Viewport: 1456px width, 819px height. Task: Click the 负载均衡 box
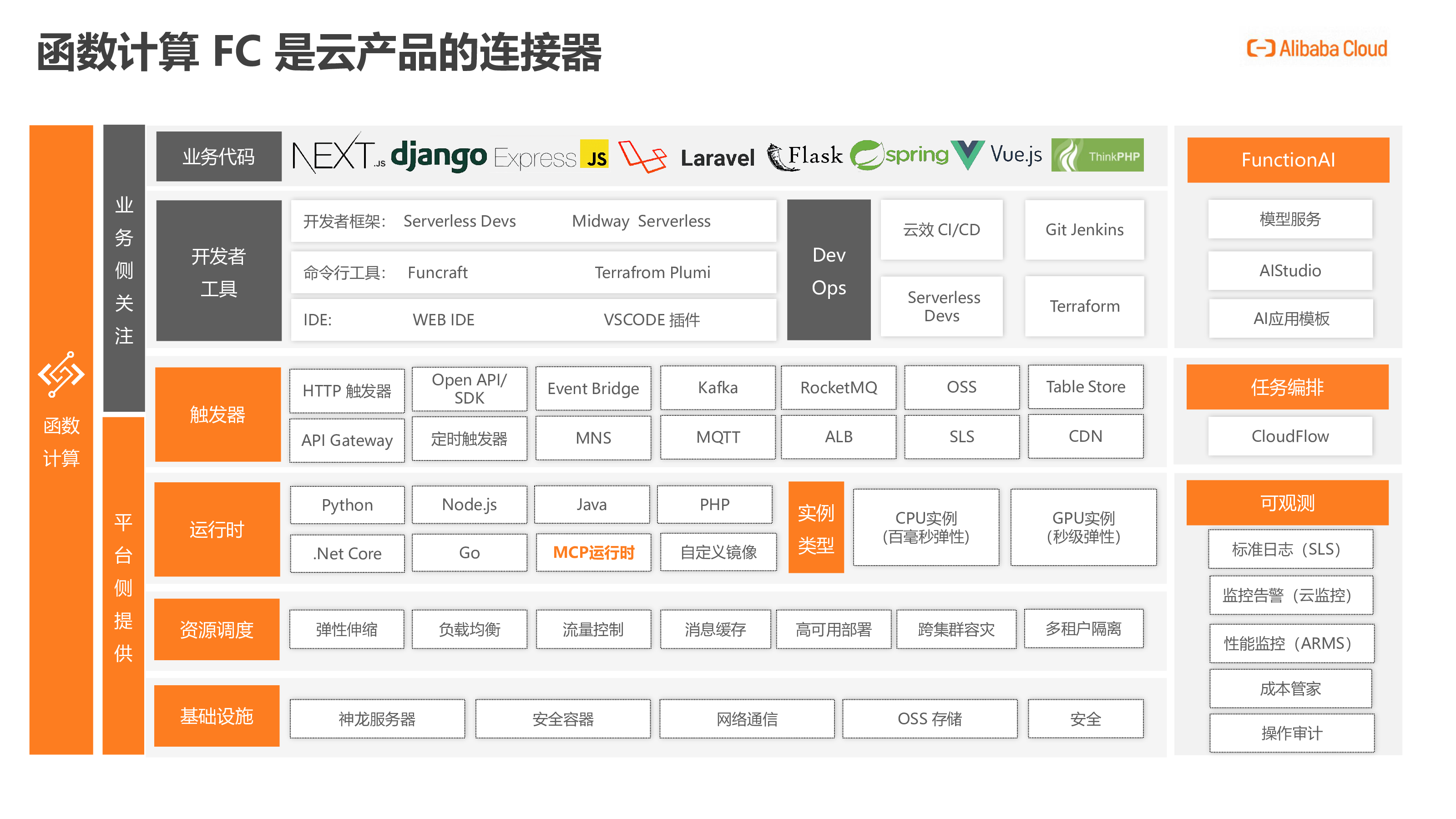[469, 629]
